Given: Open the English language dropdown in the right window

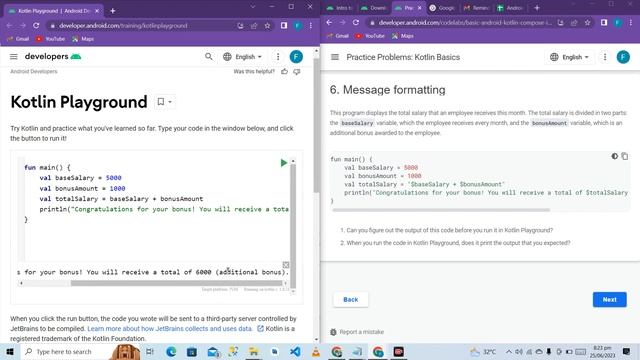Looking at the screenshot, I should (569, 57).
